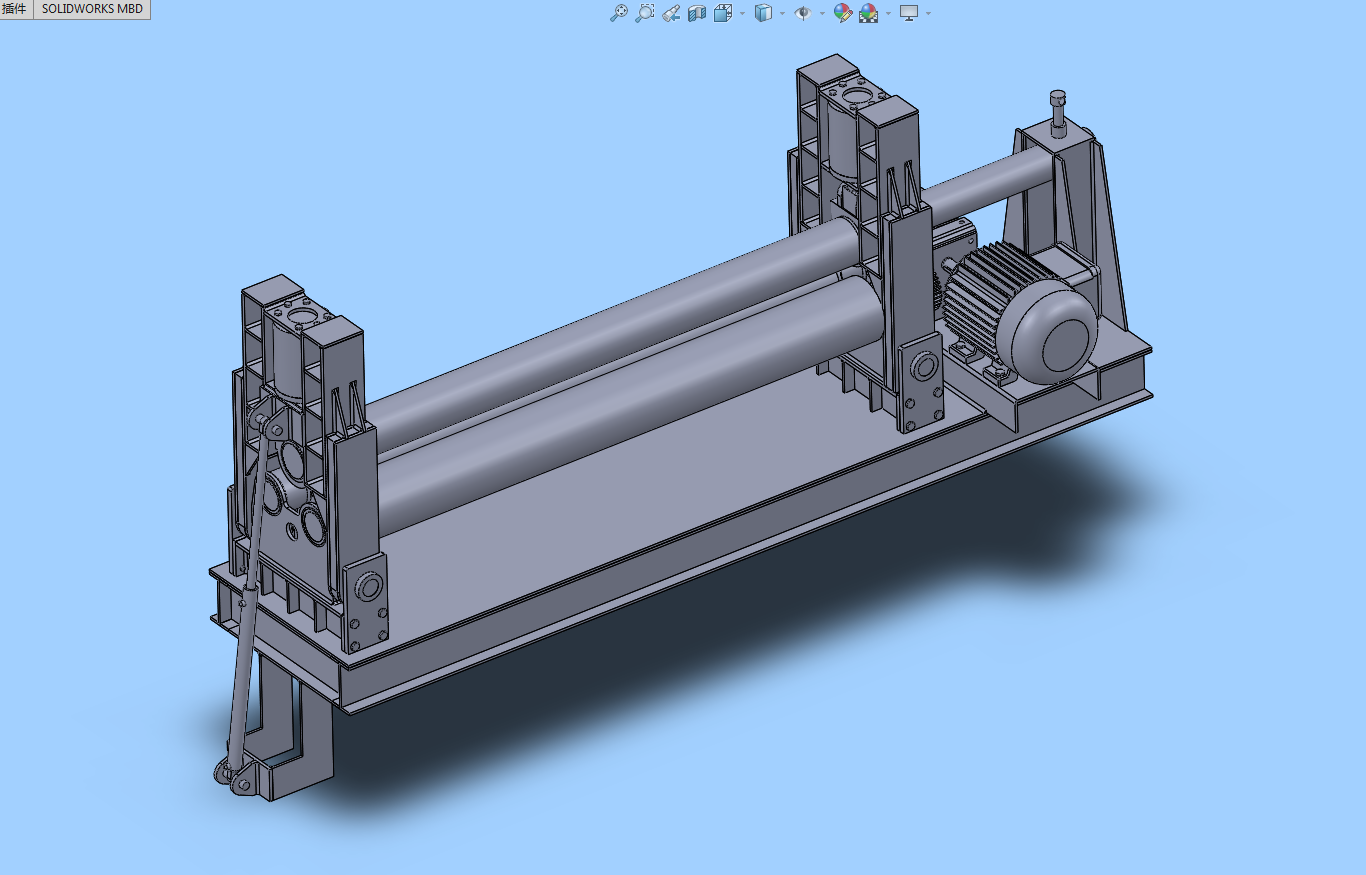The image size is (1366, 875).
Task: Click the View Settings monitor icon
Action: point(909,13)
